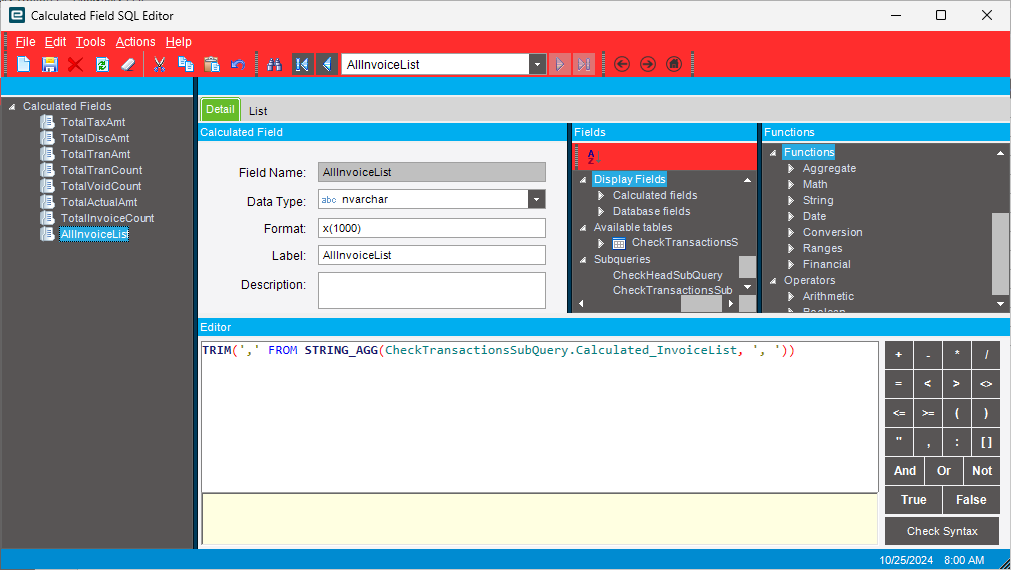Expand the Calculated fields node
Screen dimensions: 1011x570
601,195
